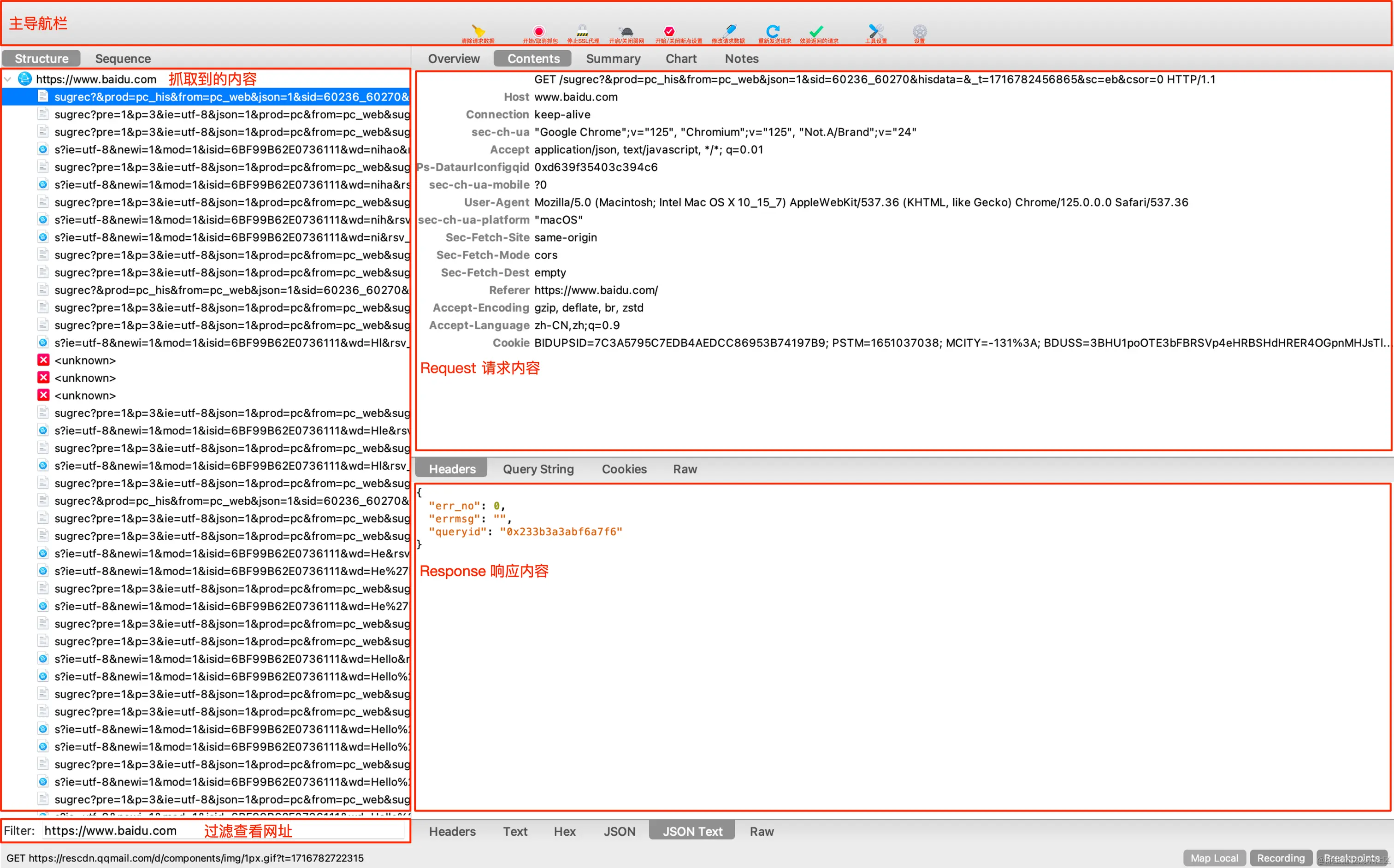Click the padlock SSL proxy icon
Image resolution: width=1394 pixels, height=868 pixels.
click(582, 31)
